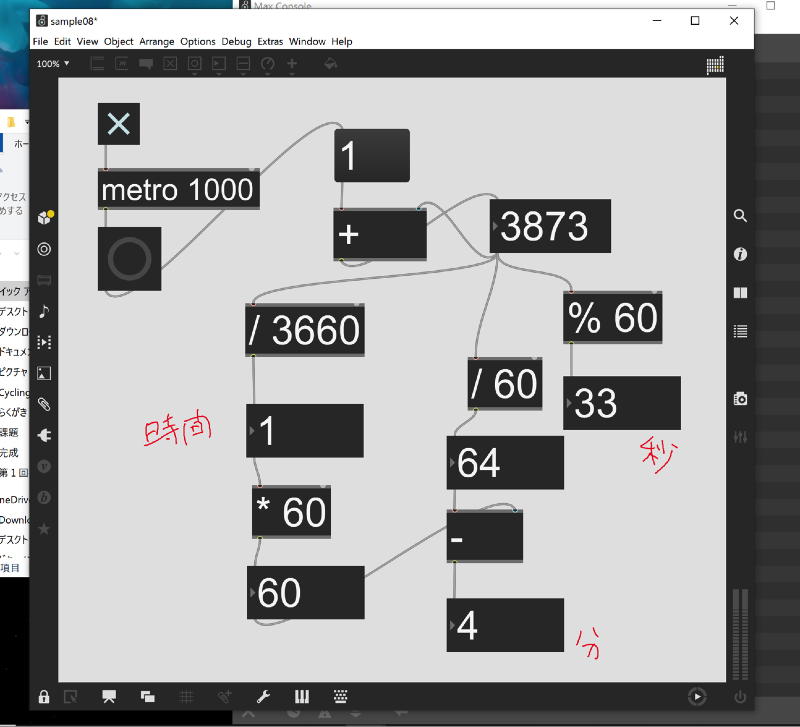The height and width of the screenshot is (727, 800).
Task: Click the piano keys icon in bottom toolbar
Action: (x=302, y=696)
